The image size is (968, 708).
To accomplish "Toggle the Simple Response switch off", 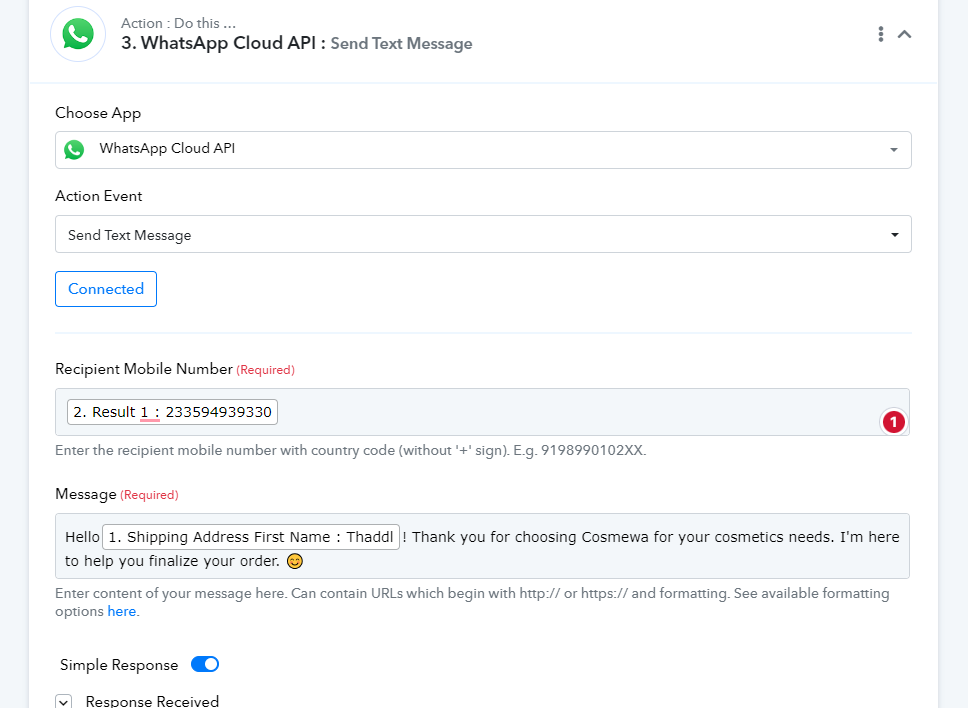I will click(205, 664).
